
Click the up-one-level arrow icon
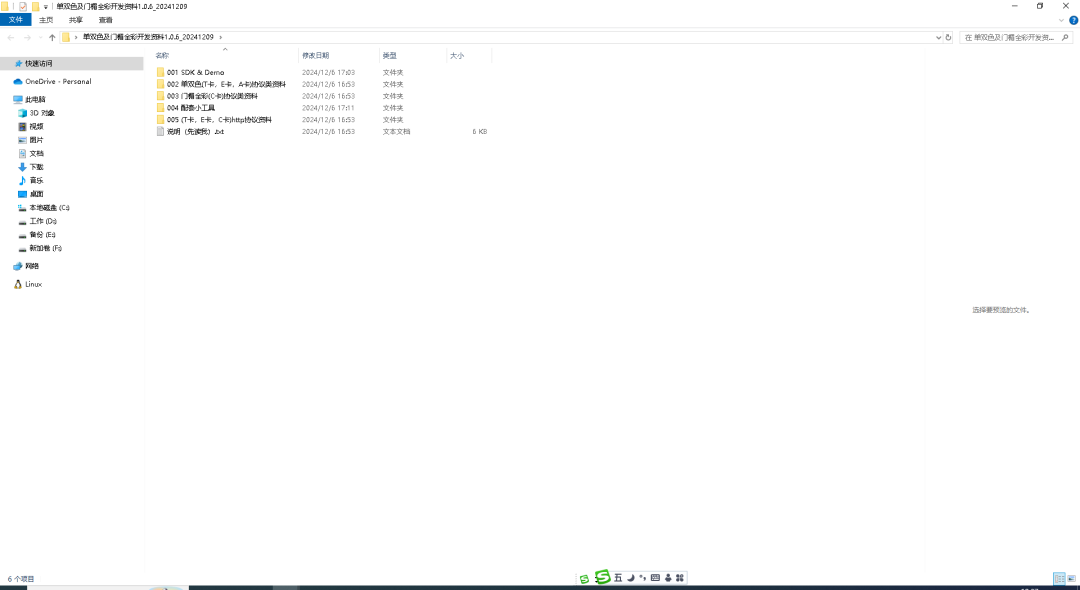click(52, 37)
